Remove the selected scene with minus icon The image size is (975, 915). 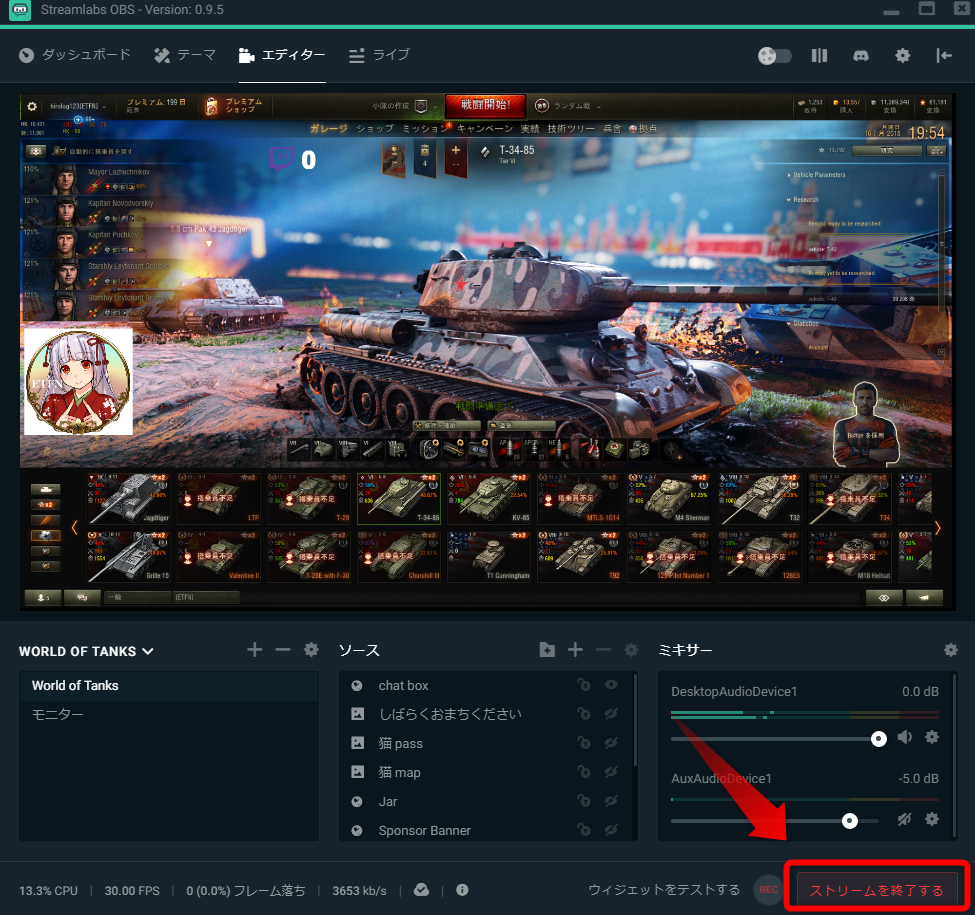[x=283, y=650]
